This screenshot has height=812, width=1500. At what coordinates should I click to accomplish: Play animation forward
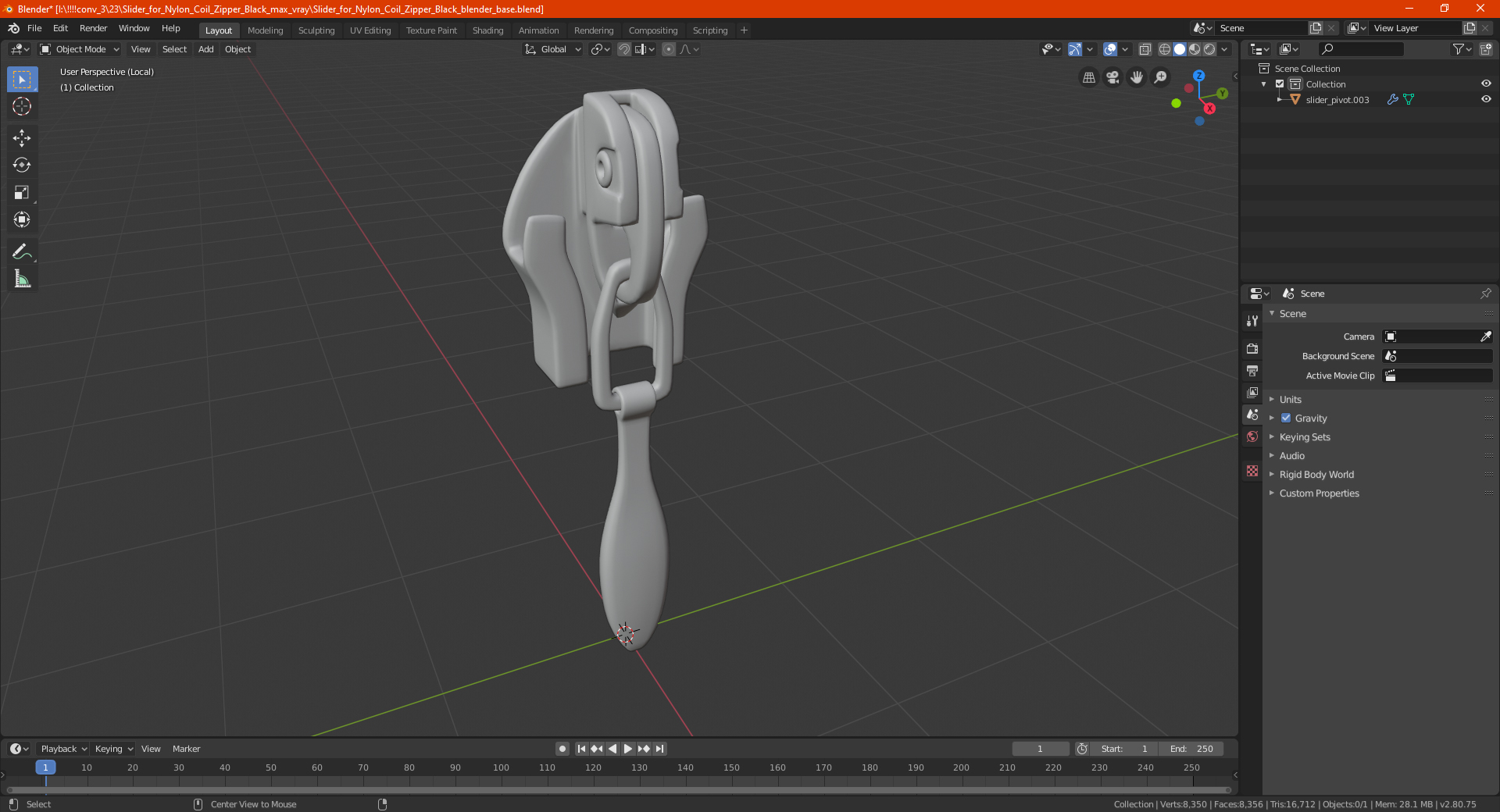pyautogui.click(x=628, y=749)
